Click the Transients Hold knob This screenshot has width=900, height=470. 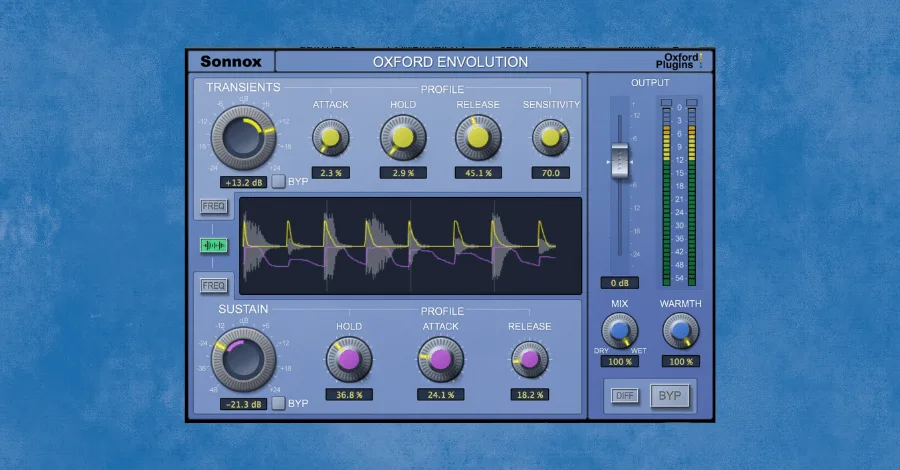click(403, 138)
